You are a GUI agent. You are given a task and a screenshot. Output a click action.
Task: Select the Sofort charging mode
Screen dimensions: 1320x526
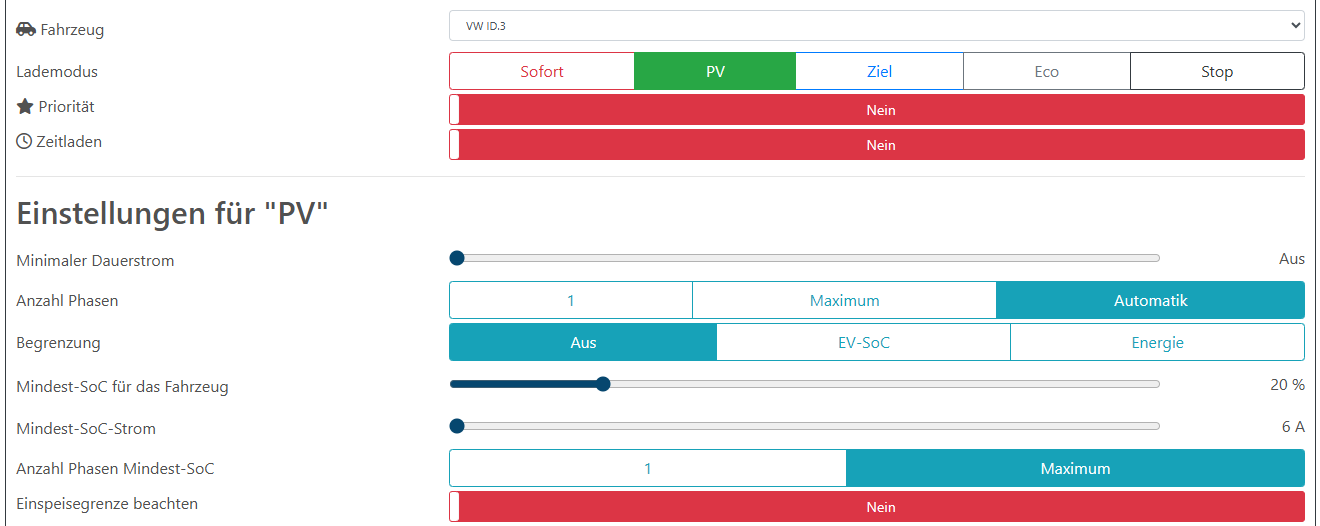coord(542,71)
